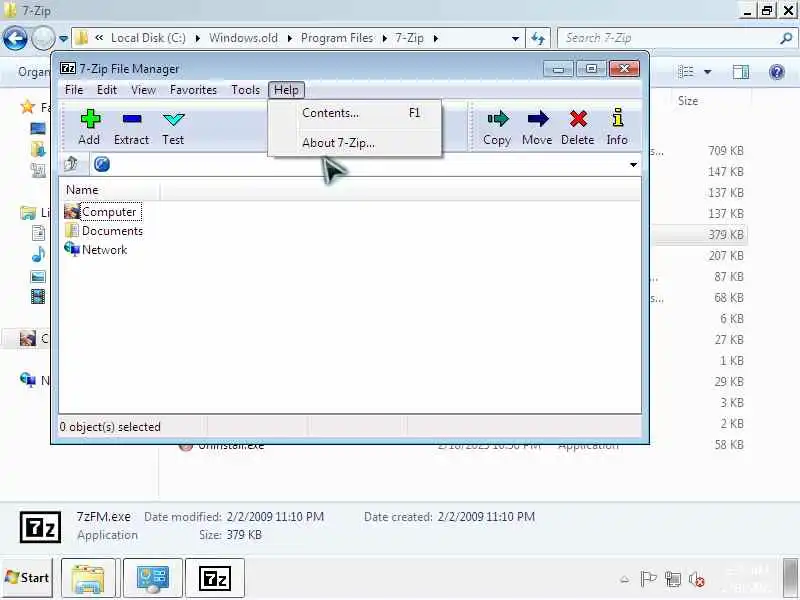Open the Explorer address history dropdown
The width and height of the screenshot is (800, 600).
pos(515,38)
